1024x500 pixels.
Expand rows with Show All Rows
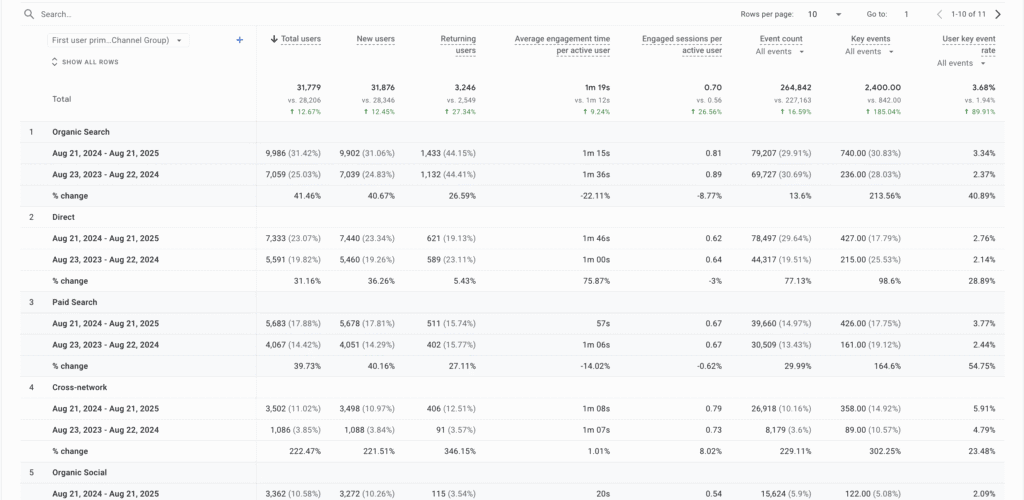pyautogui.click(x=85, y=62)
